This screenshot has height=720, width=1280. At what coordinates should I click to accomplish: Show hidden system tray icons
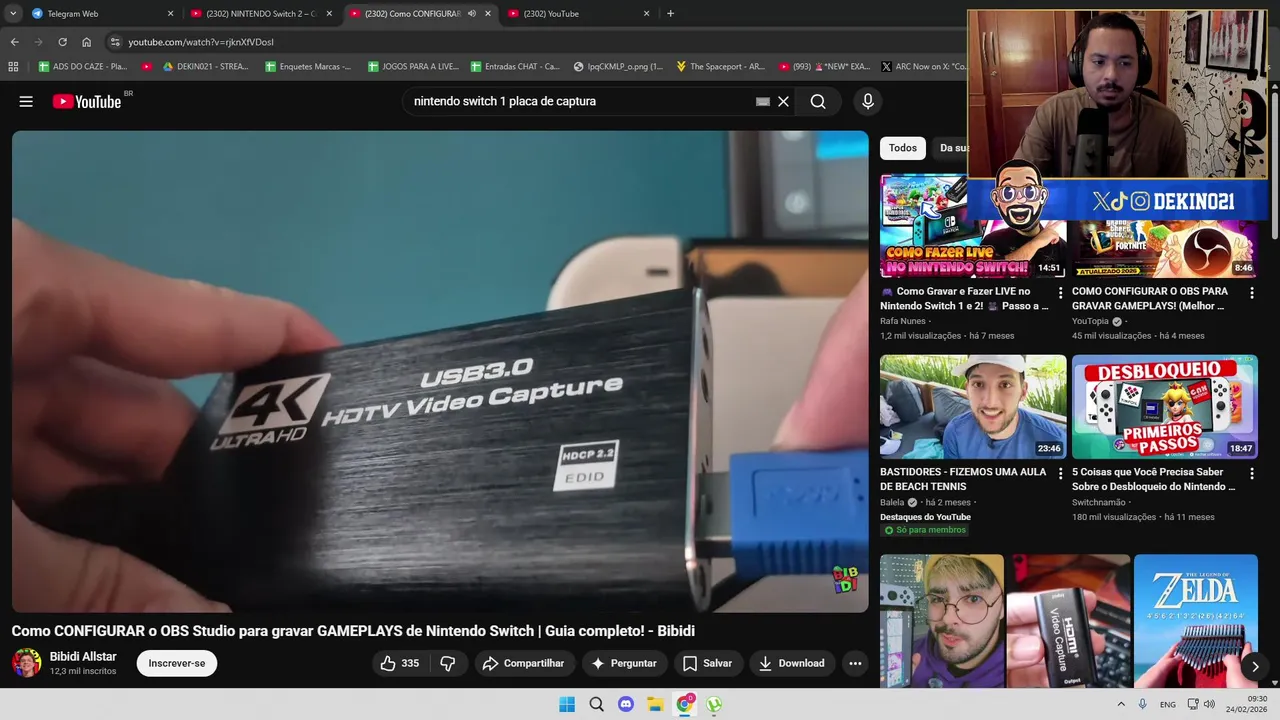pos(1121,704)
